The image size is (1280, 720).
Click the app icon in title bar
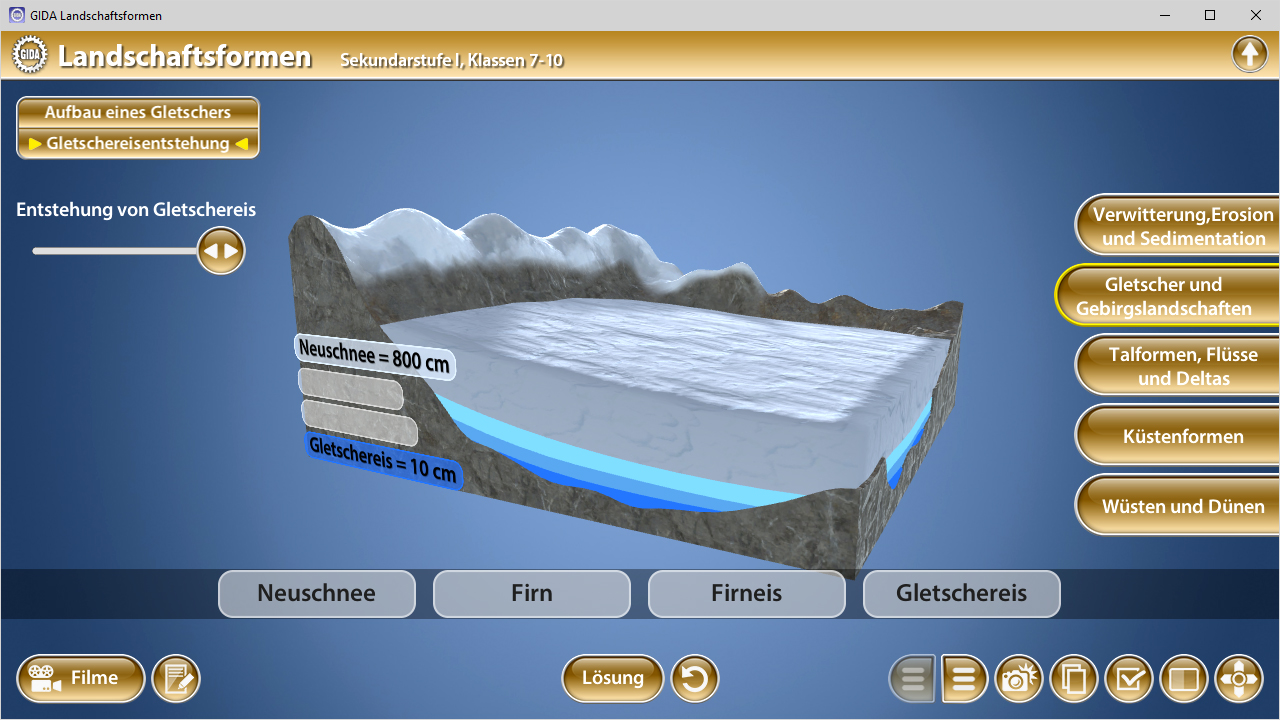click(x=16, y=15)
